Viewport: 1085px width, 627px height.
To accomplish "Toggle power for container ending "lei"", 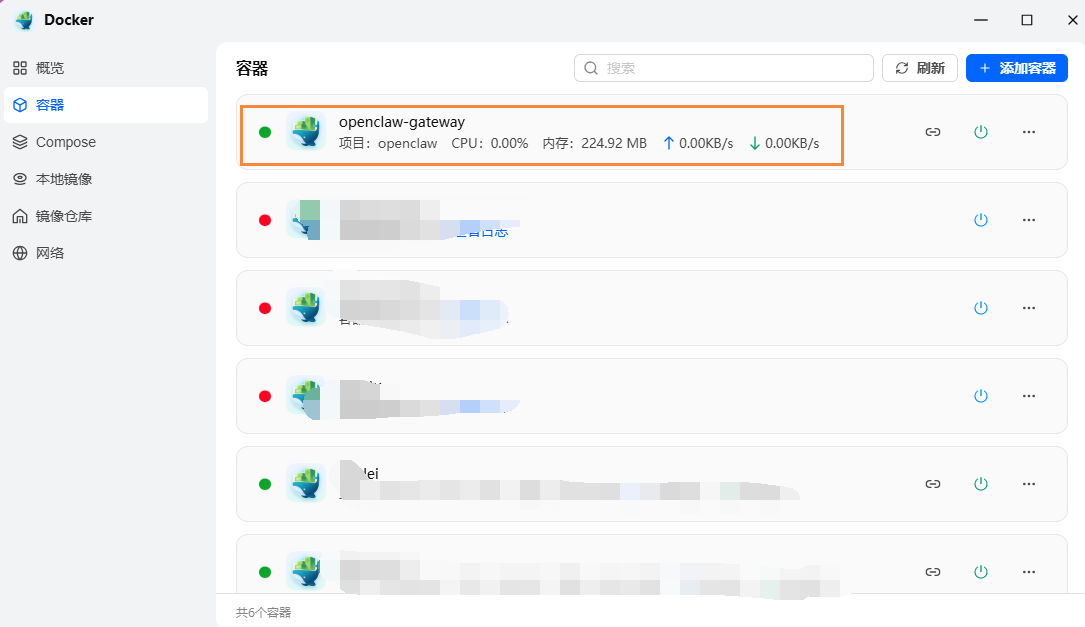I will (x=981, y=484).
